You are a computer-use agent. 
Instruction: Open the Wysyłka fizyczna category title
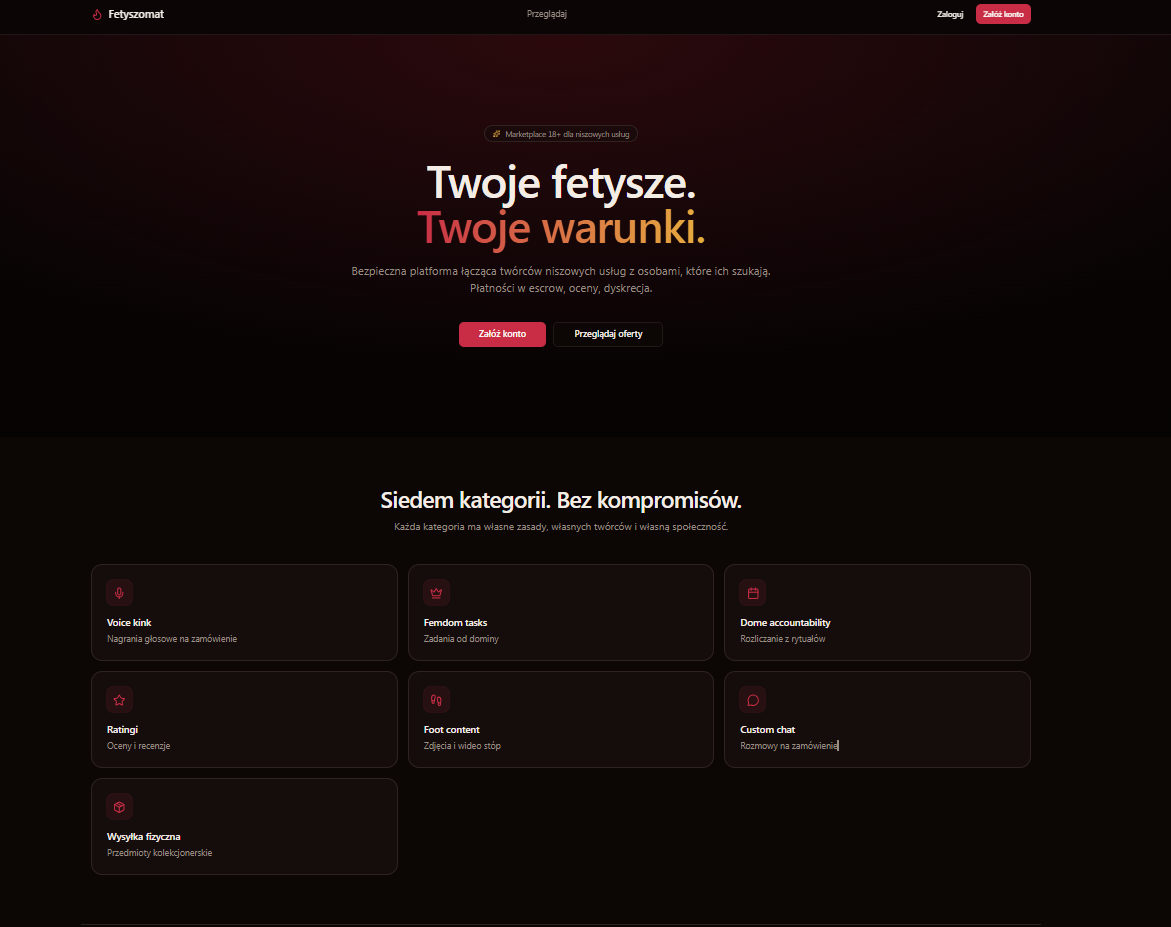143,837
